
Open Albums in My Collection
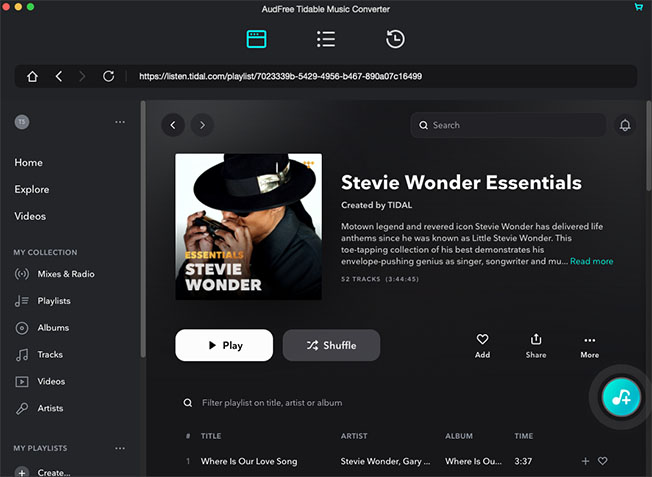53,328
